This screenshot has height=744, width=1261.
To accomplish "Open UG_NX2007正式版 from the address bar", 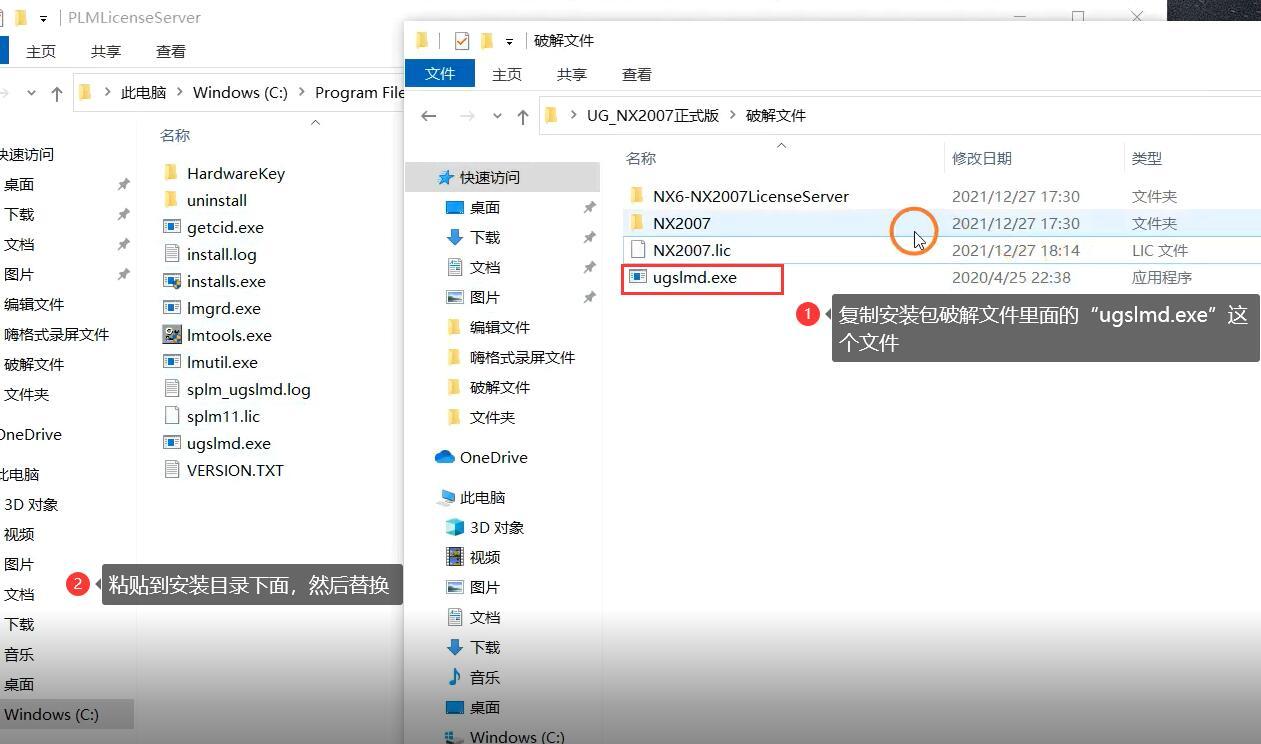I will [652, 115].
